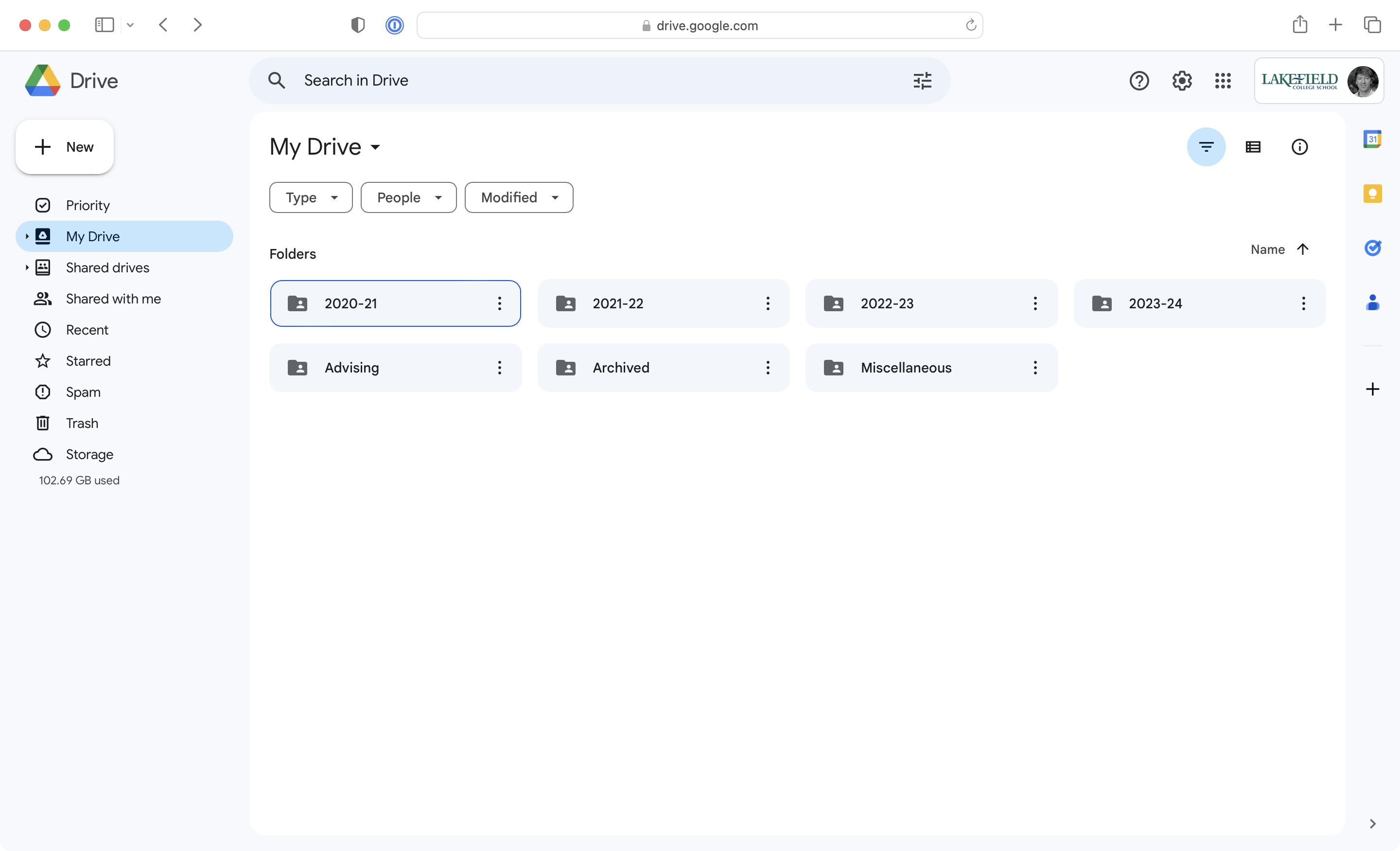The height and width of the screenshot is (851, 1400).
Task: Click the info panel icon
Action: coord(1300,147)
